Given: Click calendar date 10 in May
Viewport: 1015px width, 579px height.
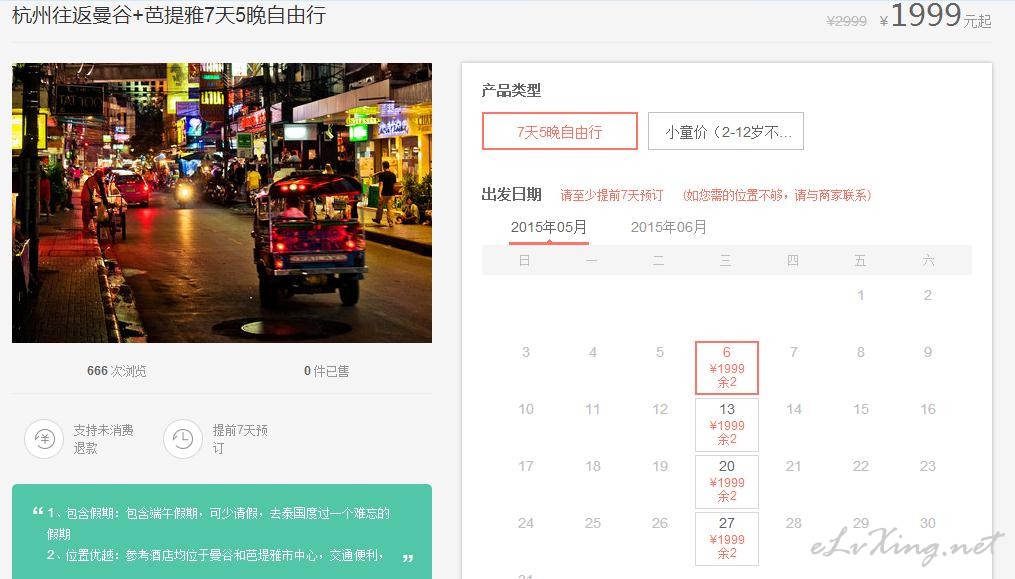Looking at the screenshot, I should coord(526,409).
